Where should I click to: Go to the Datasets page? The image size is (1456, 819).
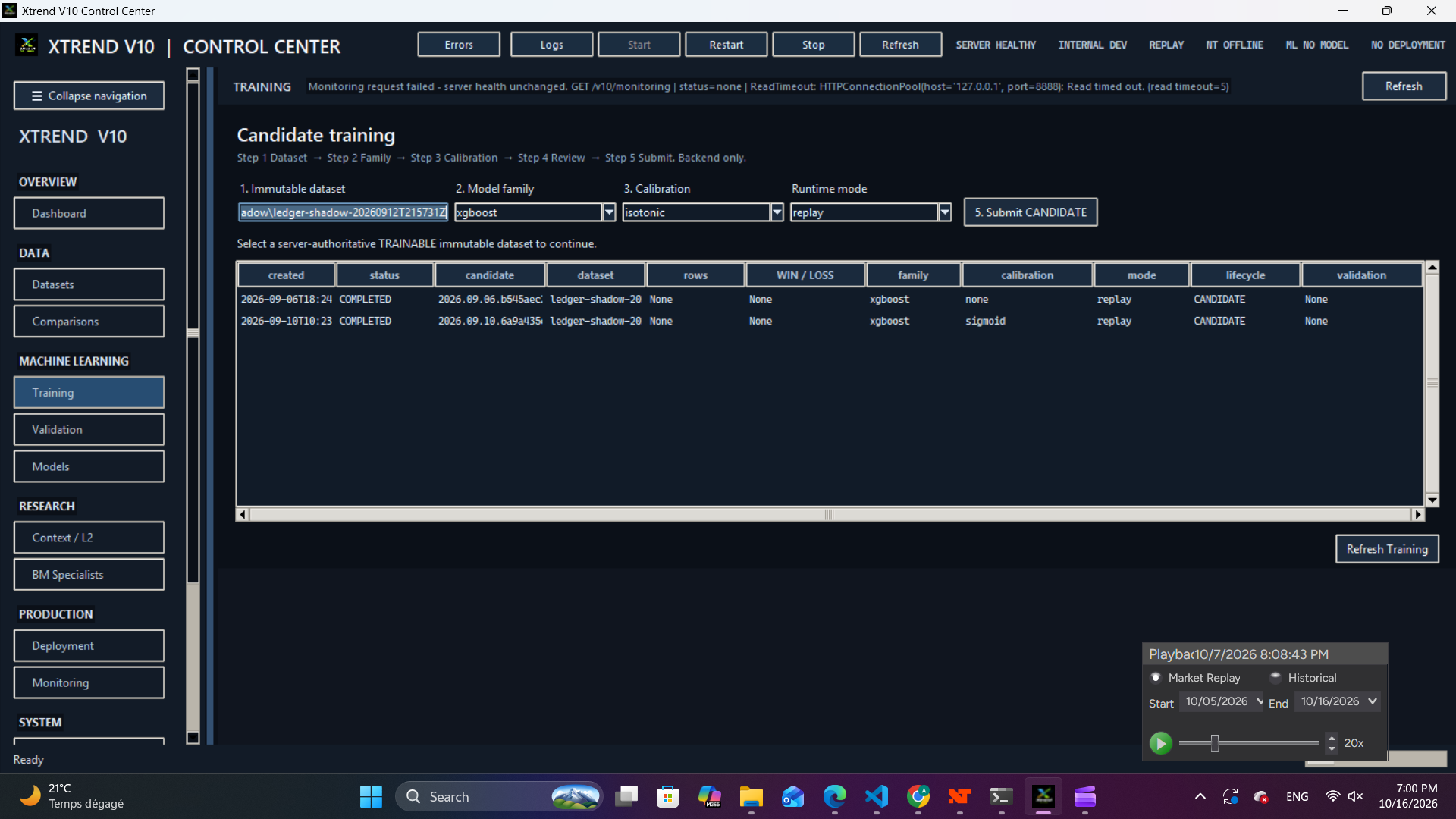89,284
